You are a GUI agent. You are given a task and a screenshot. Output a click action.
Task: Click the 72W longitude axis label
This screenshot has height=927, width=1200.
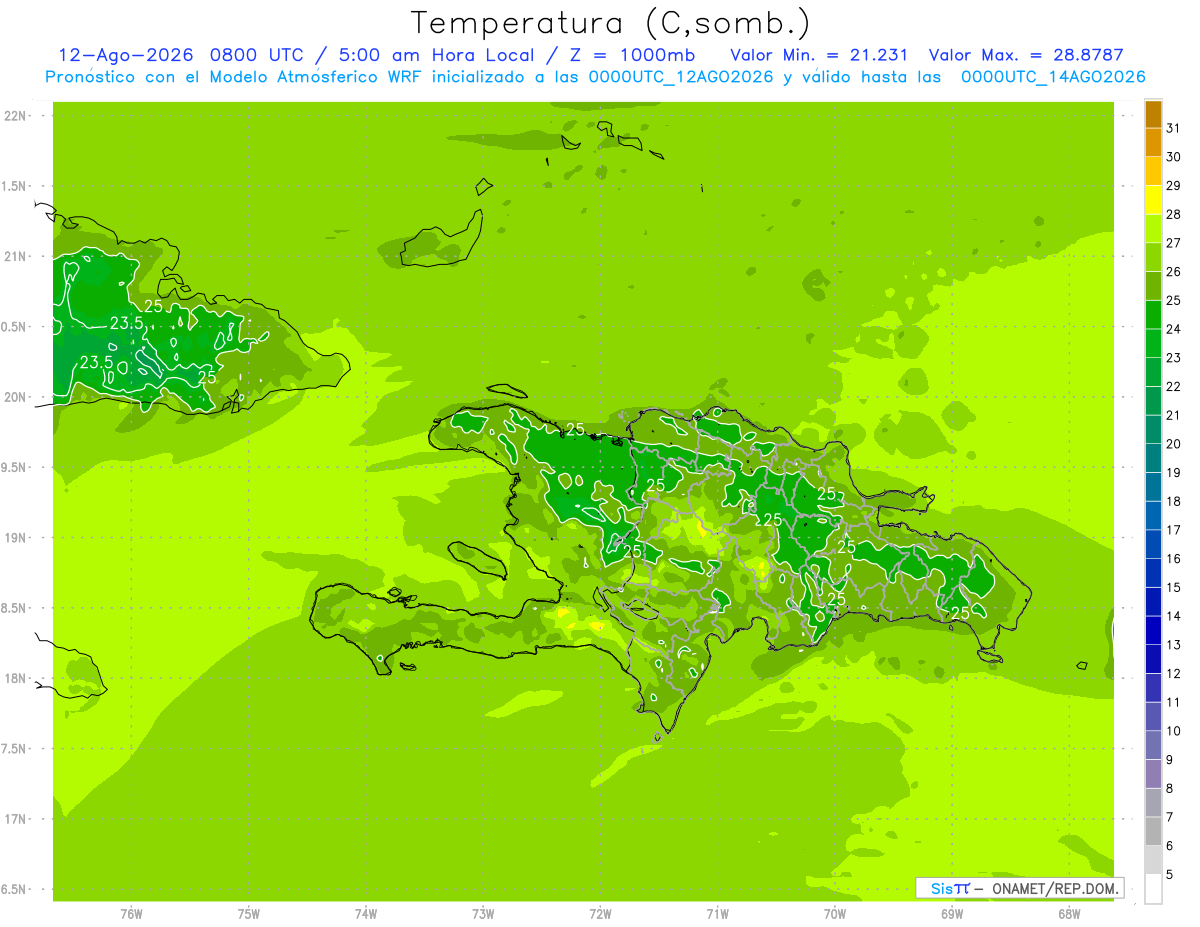(x=600, y=913)
